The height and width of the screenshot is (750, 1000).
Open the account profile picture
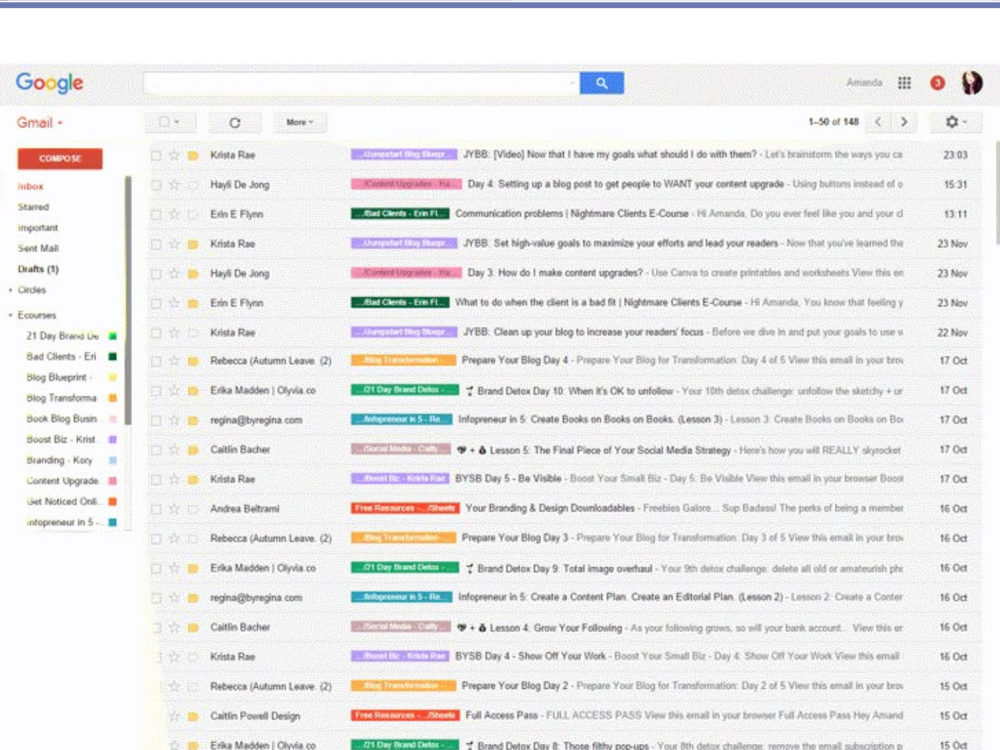pos(971,82)
